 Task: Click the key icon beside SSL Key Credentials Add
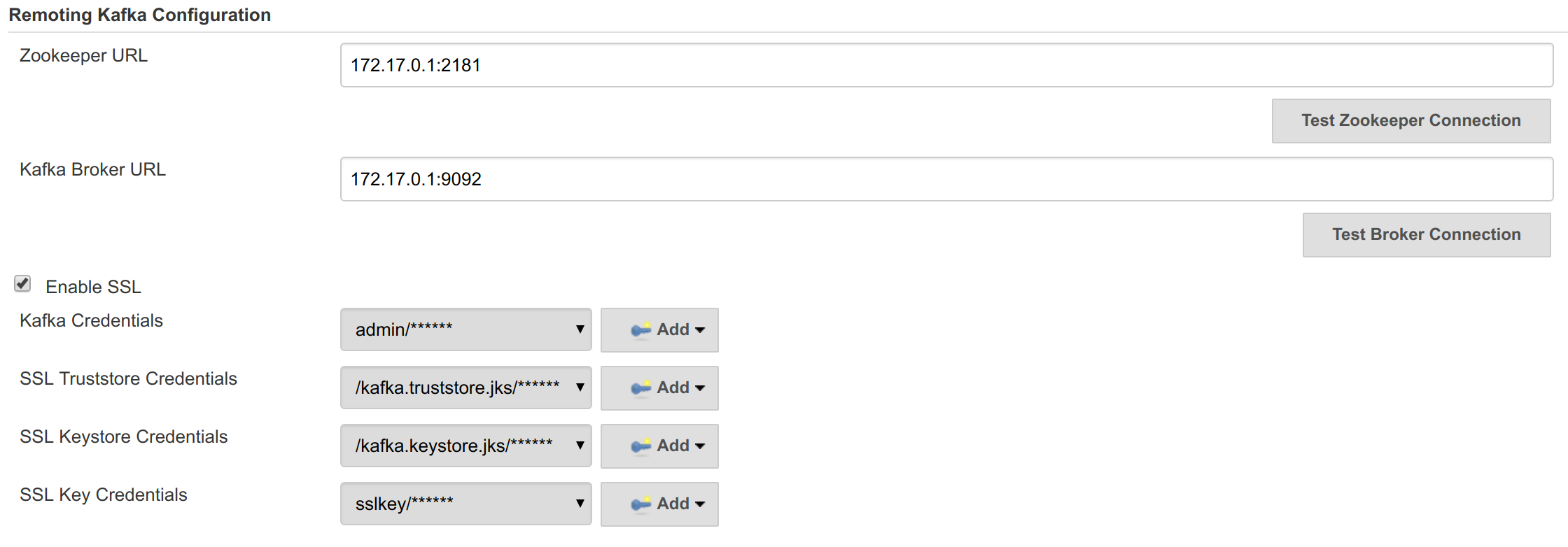click(x=641, y=504)
